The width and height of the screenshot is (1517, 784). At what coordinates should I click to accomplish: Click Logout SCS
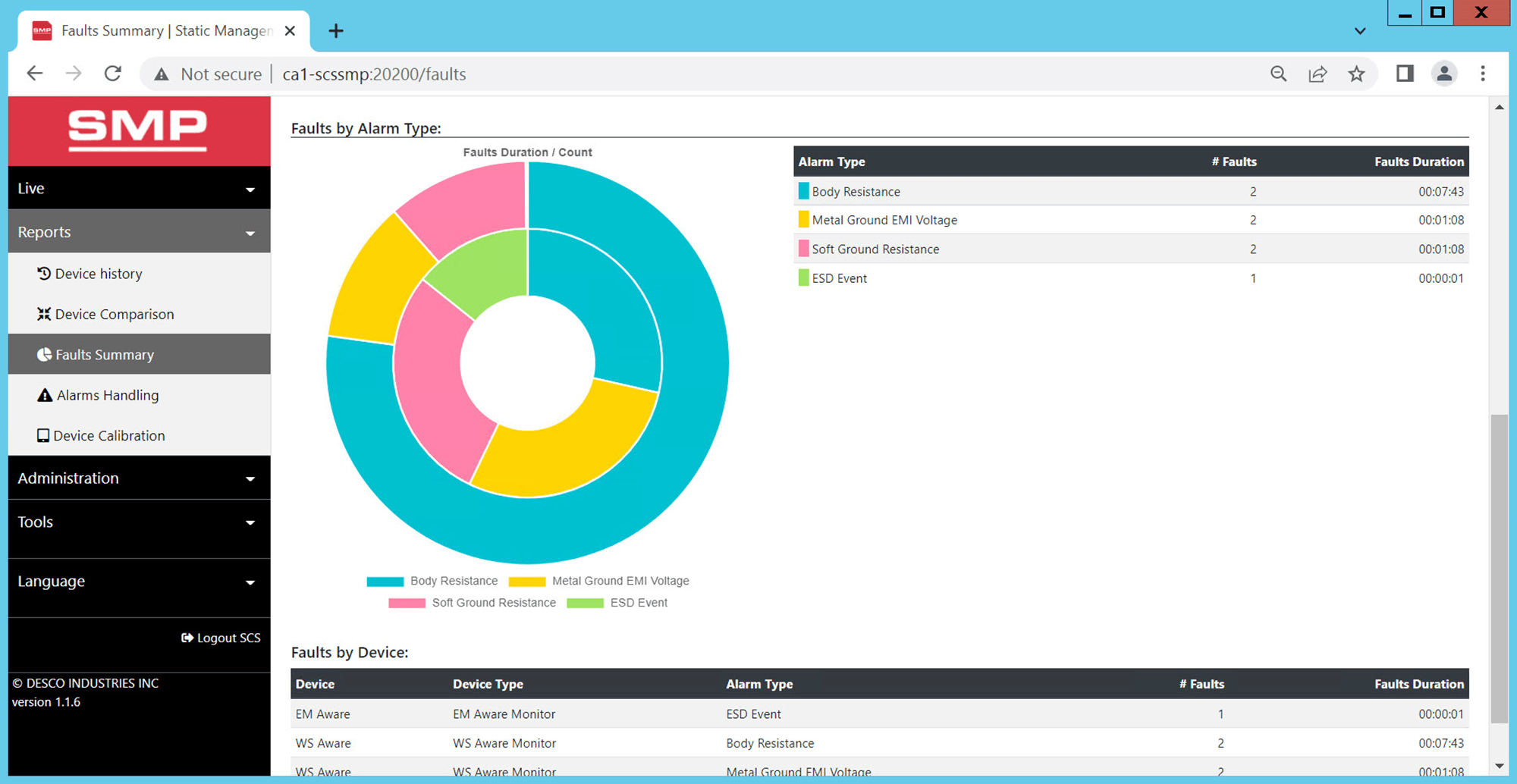(x=220, y=637)
